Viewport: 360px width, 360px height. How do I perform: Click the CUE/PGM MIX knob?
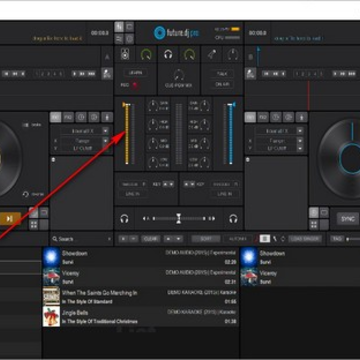pos(179,75)
